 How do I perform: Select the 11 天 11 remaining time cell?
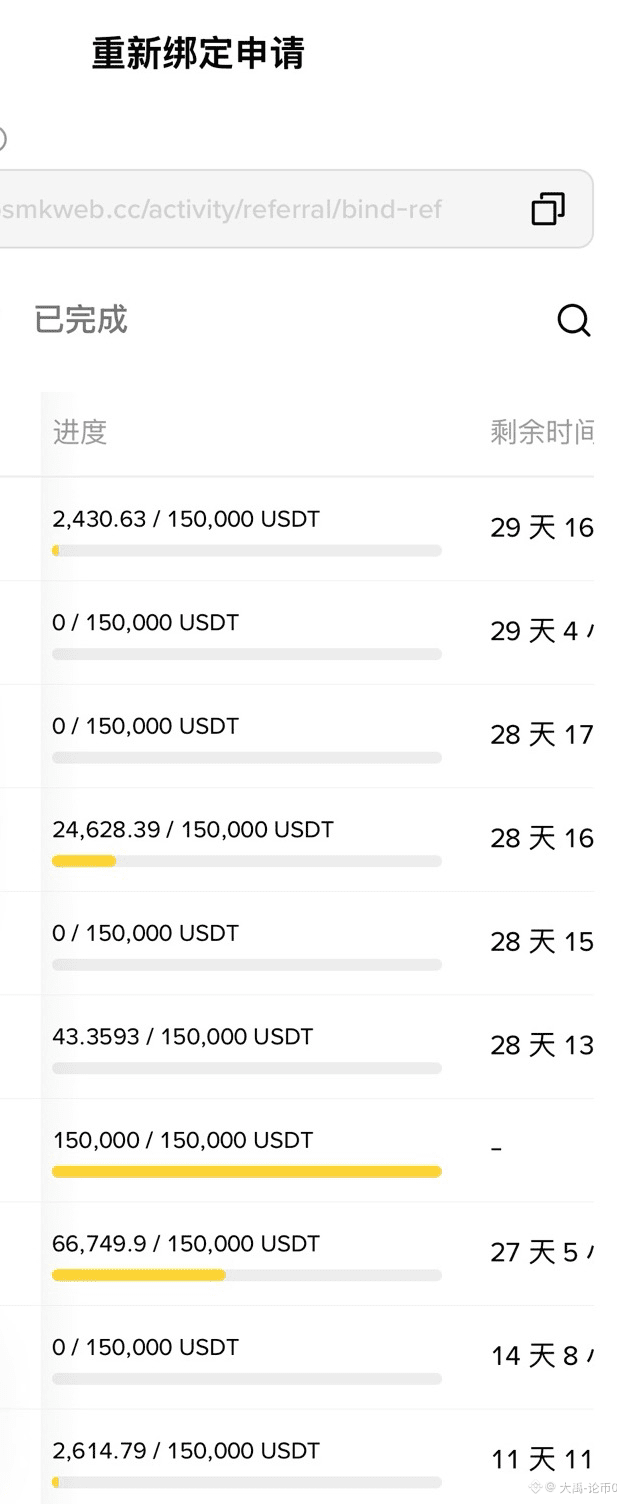click(x=542, y=1460)
